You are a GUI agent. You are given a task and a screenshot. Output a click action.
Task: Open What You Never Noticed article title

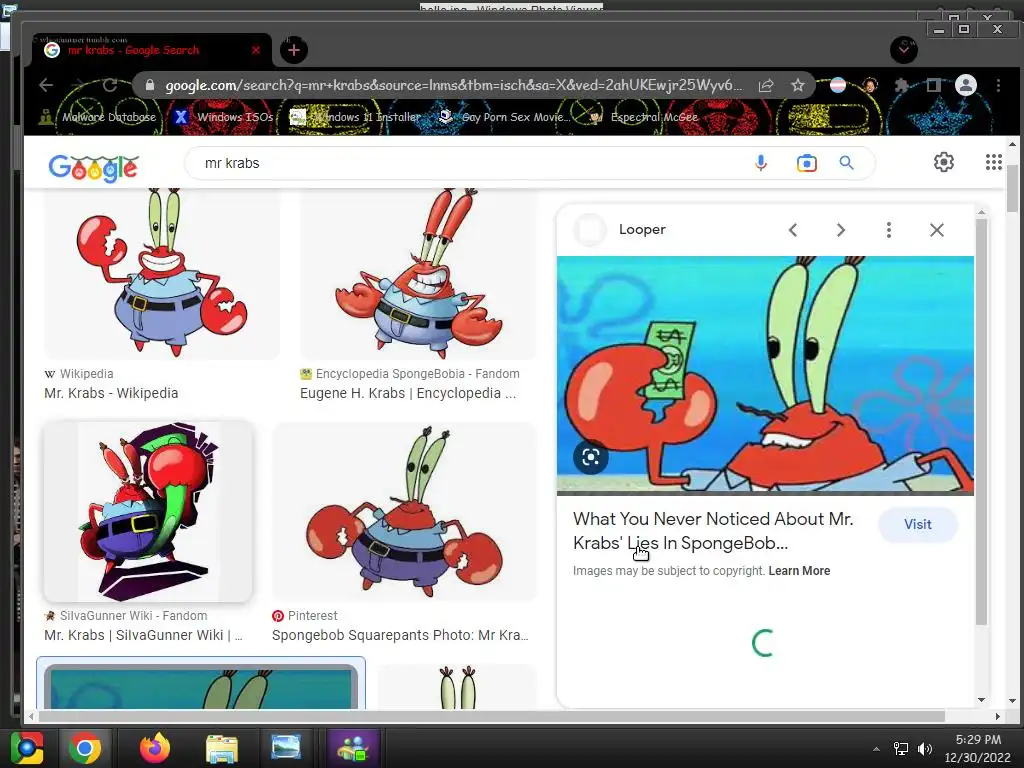pyautogui.click(x=713, y=531)
